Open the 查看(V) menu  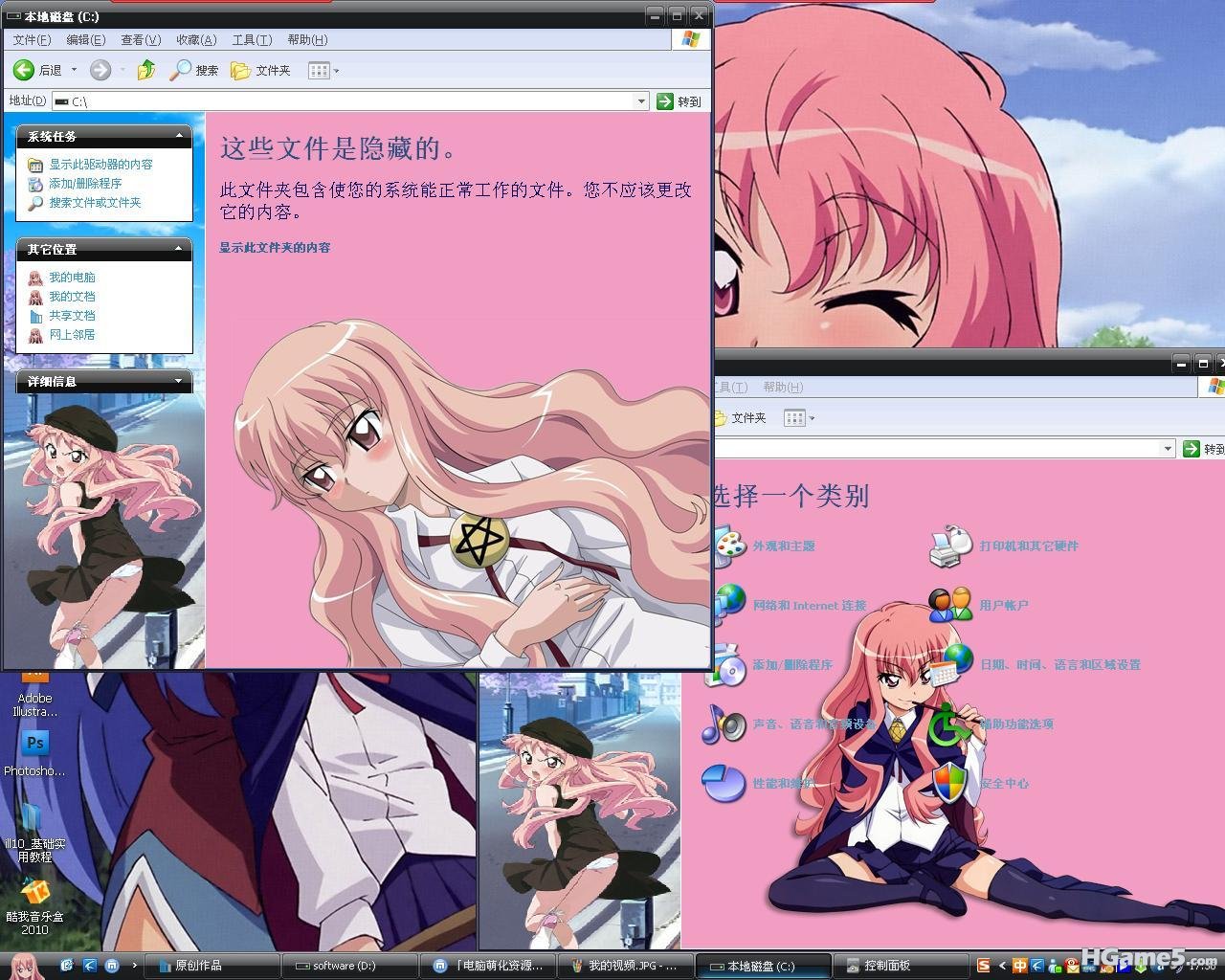(141, 39)
